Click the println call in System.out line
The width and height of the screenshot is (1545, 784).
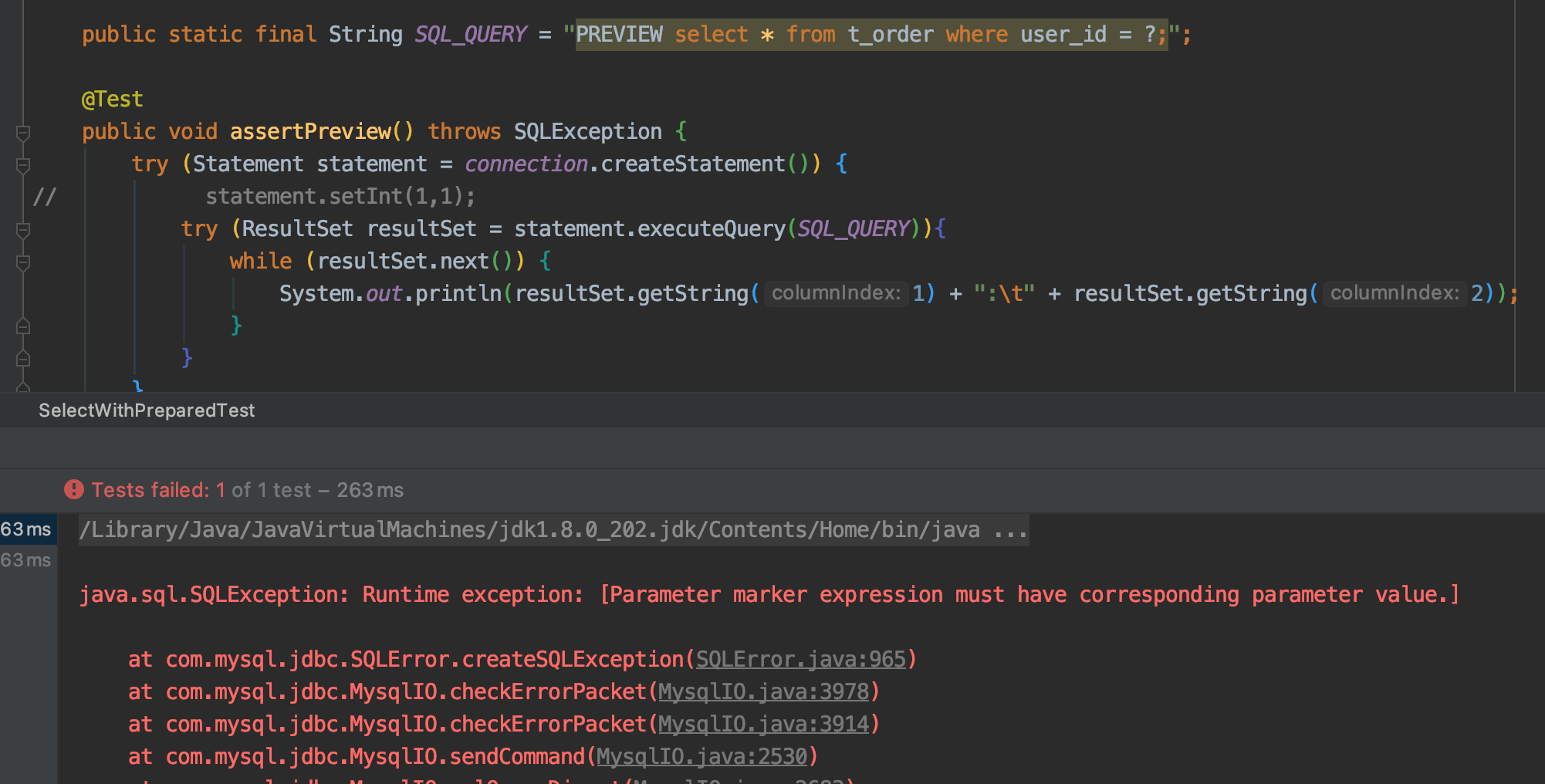coord(458,294)
